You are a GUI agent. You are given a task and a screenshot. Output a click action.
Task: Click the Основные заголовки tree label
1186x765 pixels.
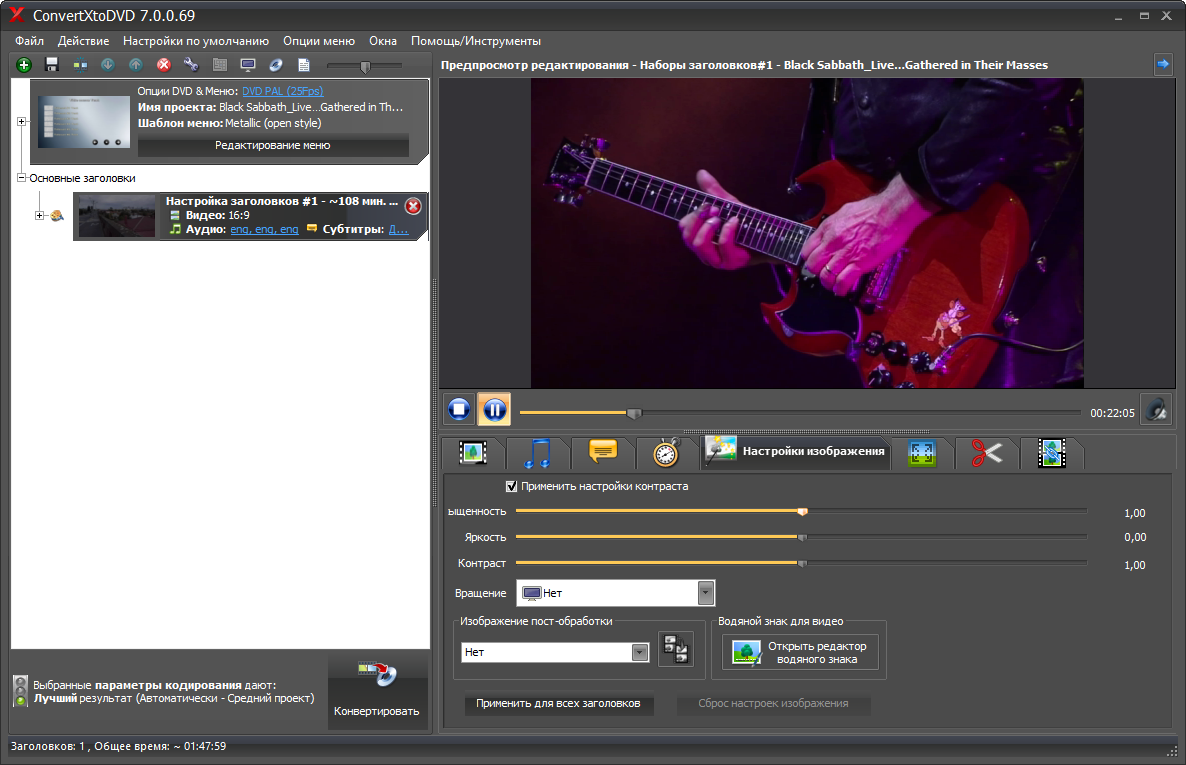(82, 179)
